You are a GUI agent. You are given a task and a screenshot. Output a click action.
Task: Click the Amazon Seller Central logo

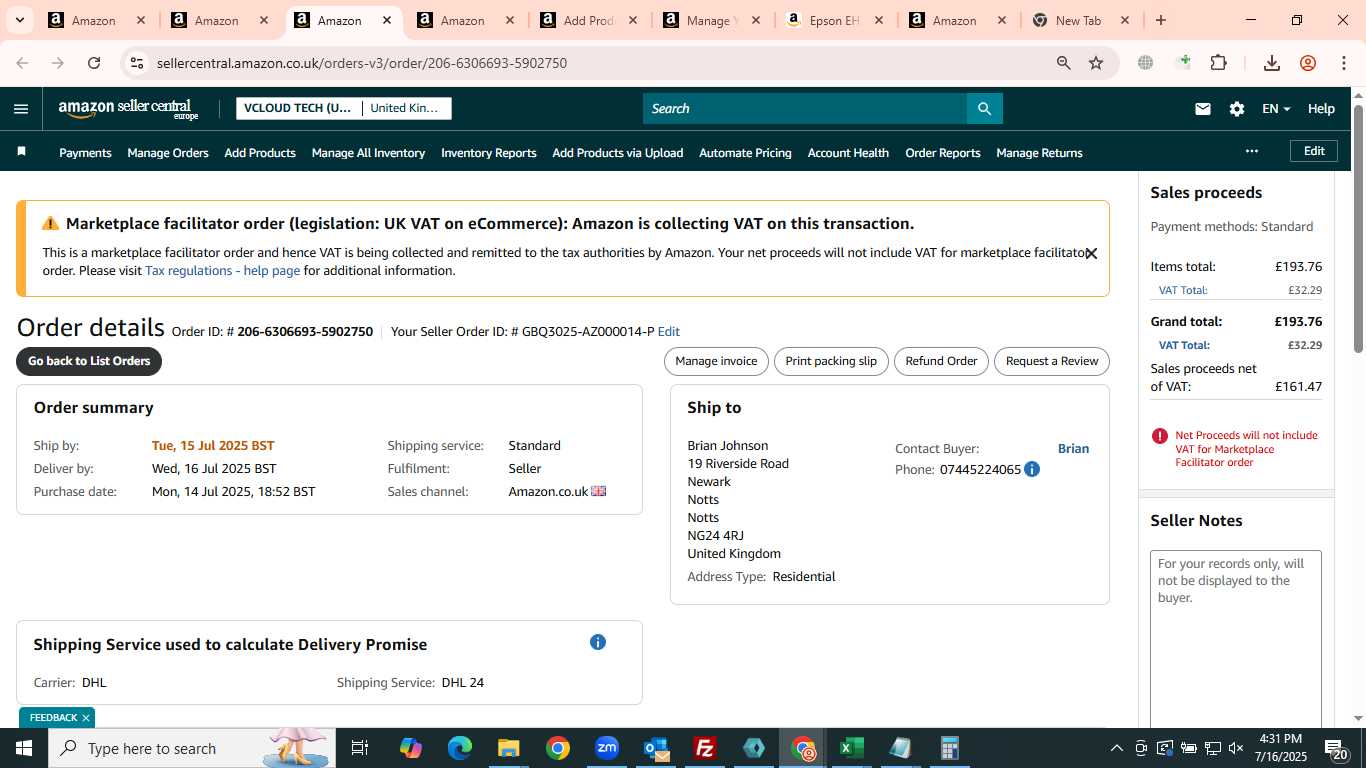[129, 109]
